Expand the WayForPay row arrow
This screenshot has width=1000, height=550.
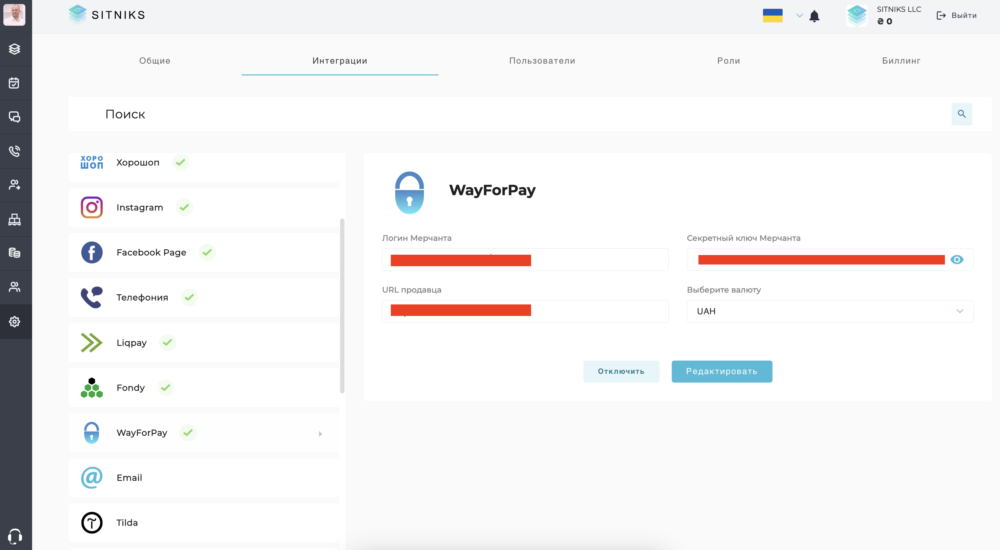click(320, 434)
